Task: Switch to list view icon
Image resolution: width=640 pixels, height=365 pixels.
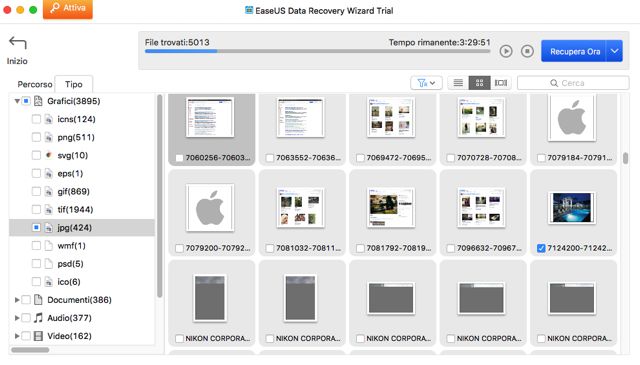Action: pyautogui.click(x=458, y=83)
